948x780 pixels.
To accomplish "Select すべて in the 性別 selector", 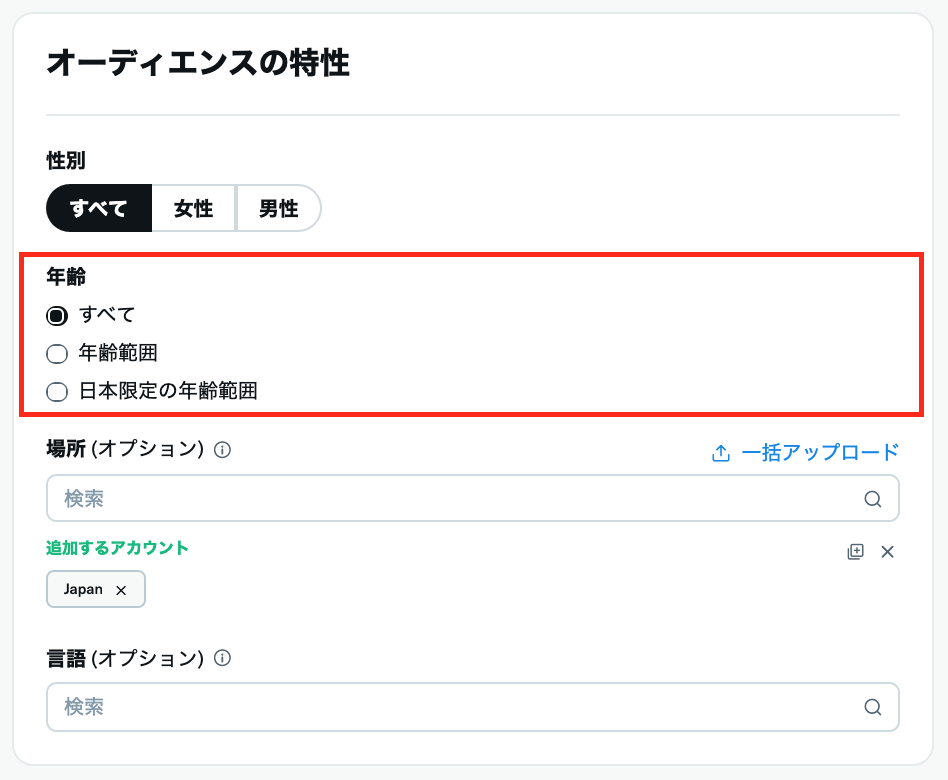I will [x=99, y=208].
